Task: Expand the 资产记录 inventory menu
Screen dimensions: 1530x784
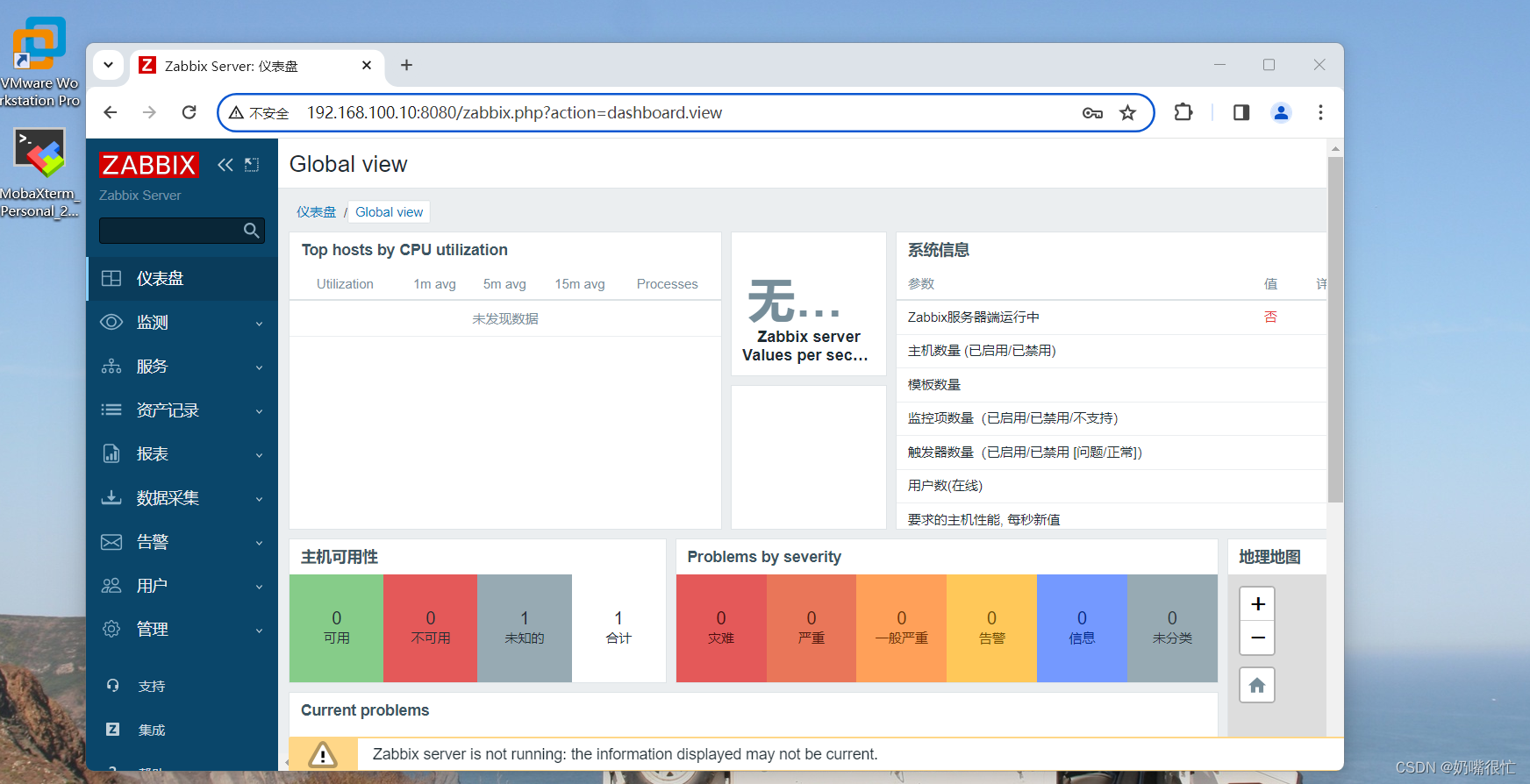Action: (182, 410)
